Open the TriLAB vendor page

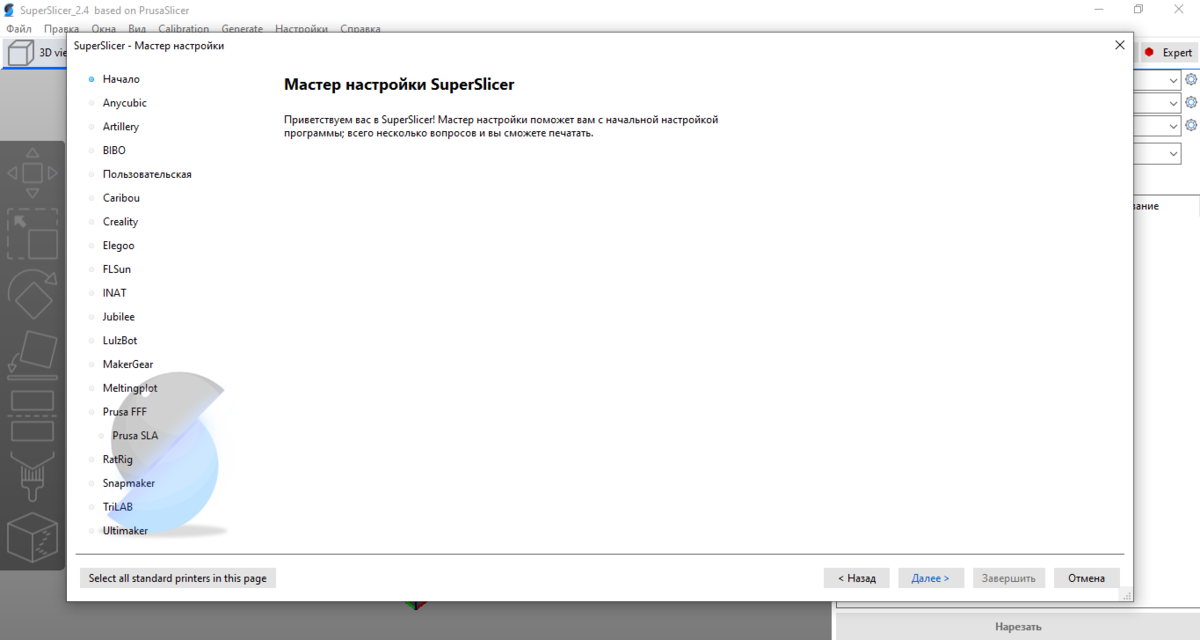(117, 507)
